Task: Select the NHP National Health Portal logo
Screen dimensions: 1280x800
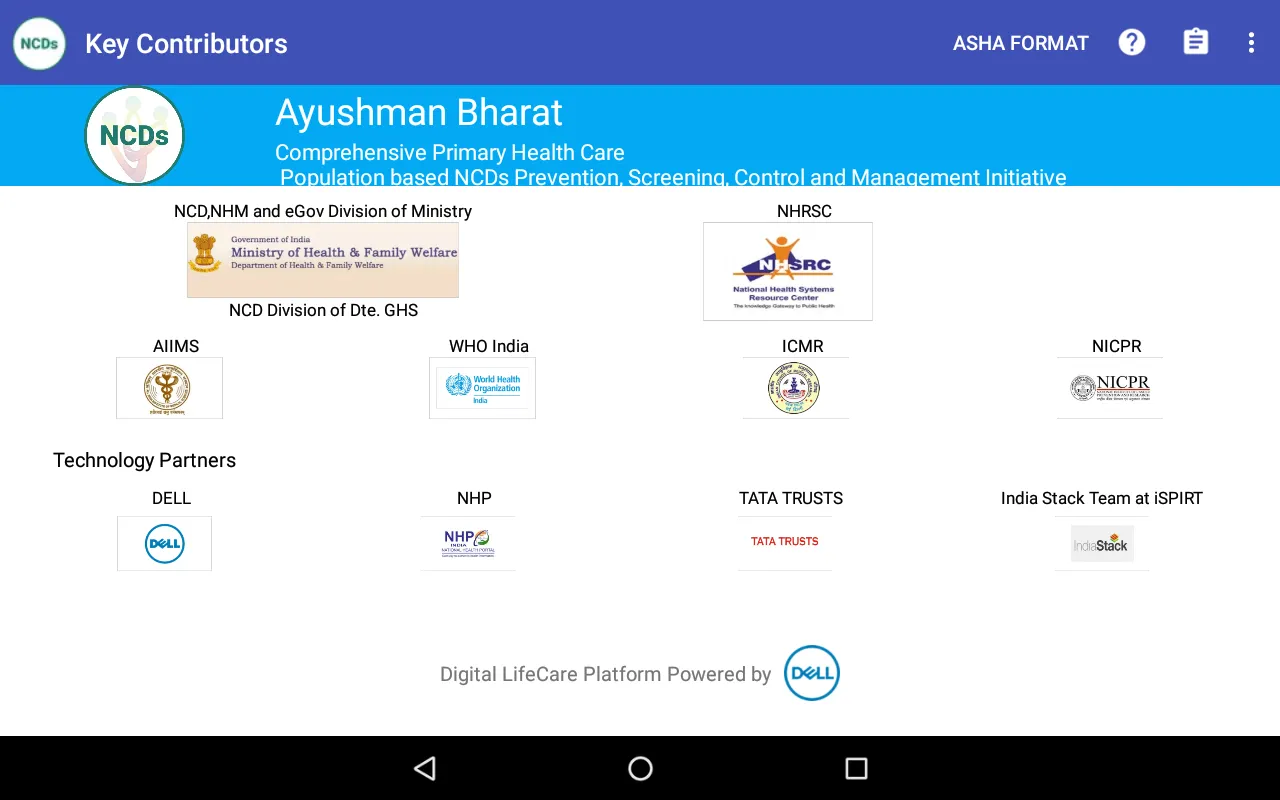Action: pyautogui.click(x=468, y=543)
